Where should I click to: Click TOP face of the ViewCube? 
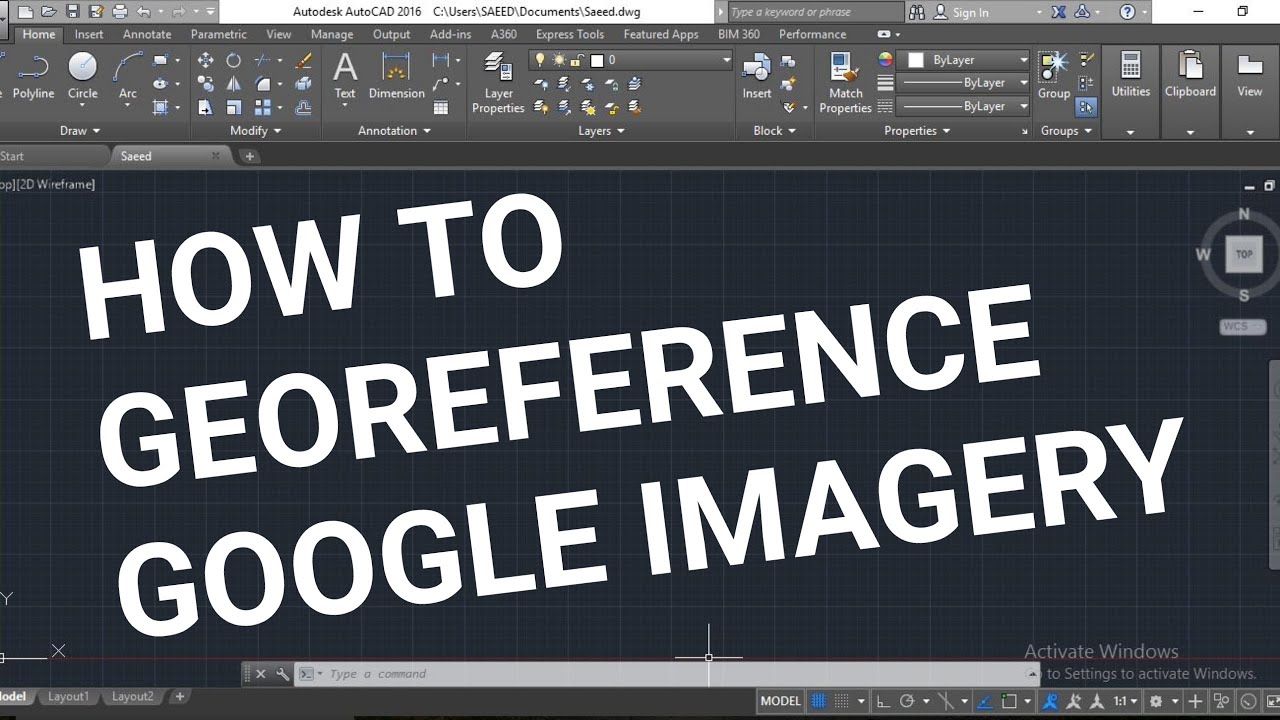(1244, 254)
